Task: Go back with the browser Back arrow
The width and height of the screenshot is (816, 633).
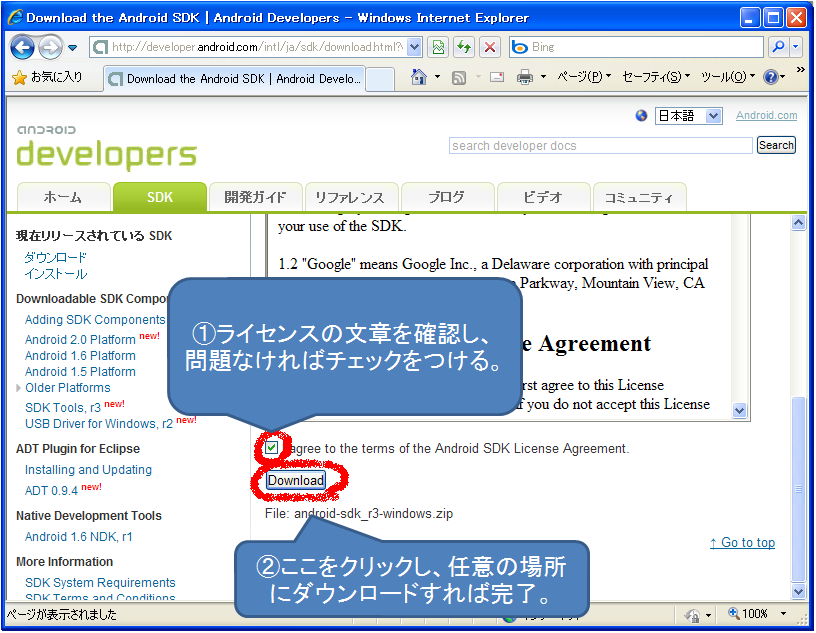Action: (x=22, y=47)
